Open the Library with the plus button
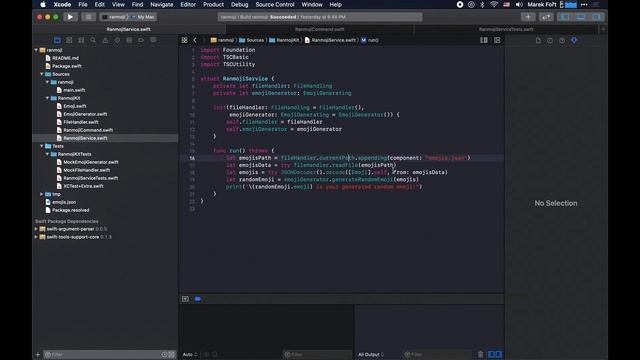The height and width of the screenshot is (360, 640). pyautogui.click(x=528, y=17)
